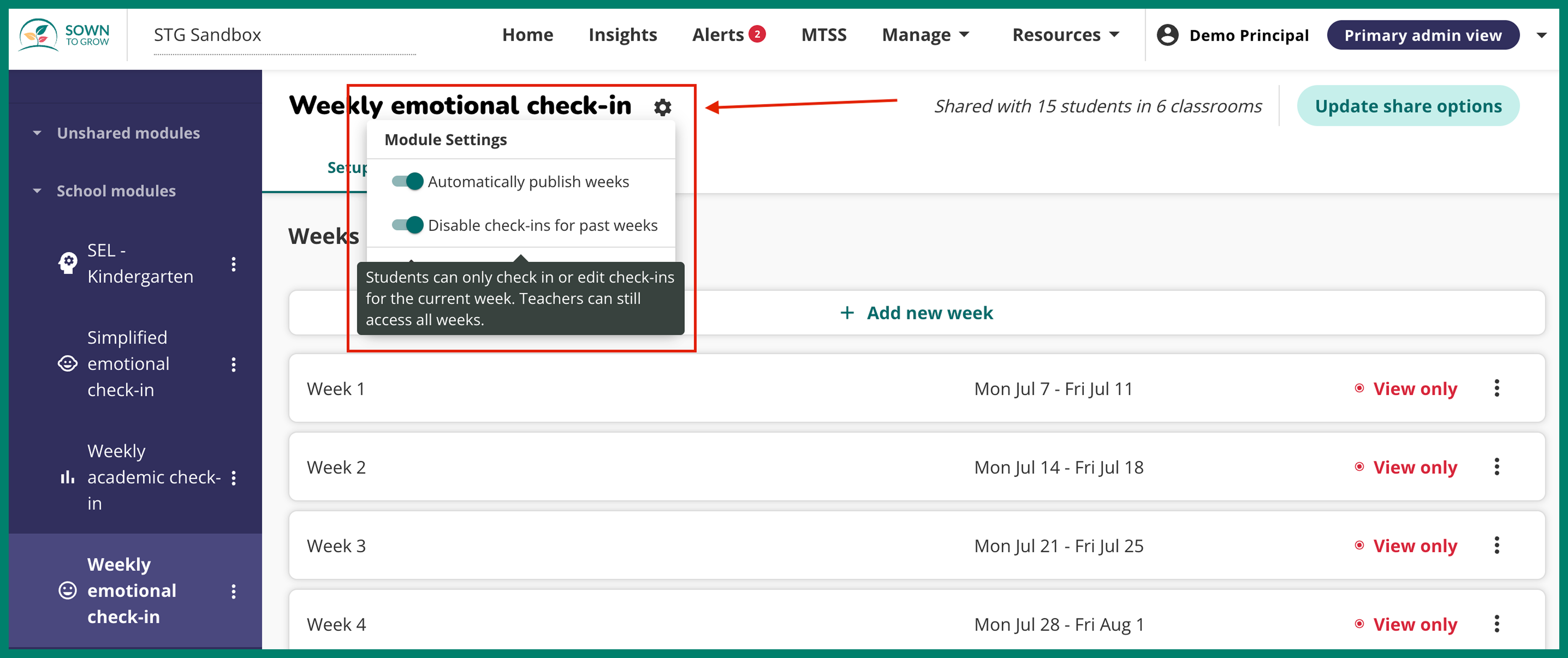Go to the Insights page

622,35
